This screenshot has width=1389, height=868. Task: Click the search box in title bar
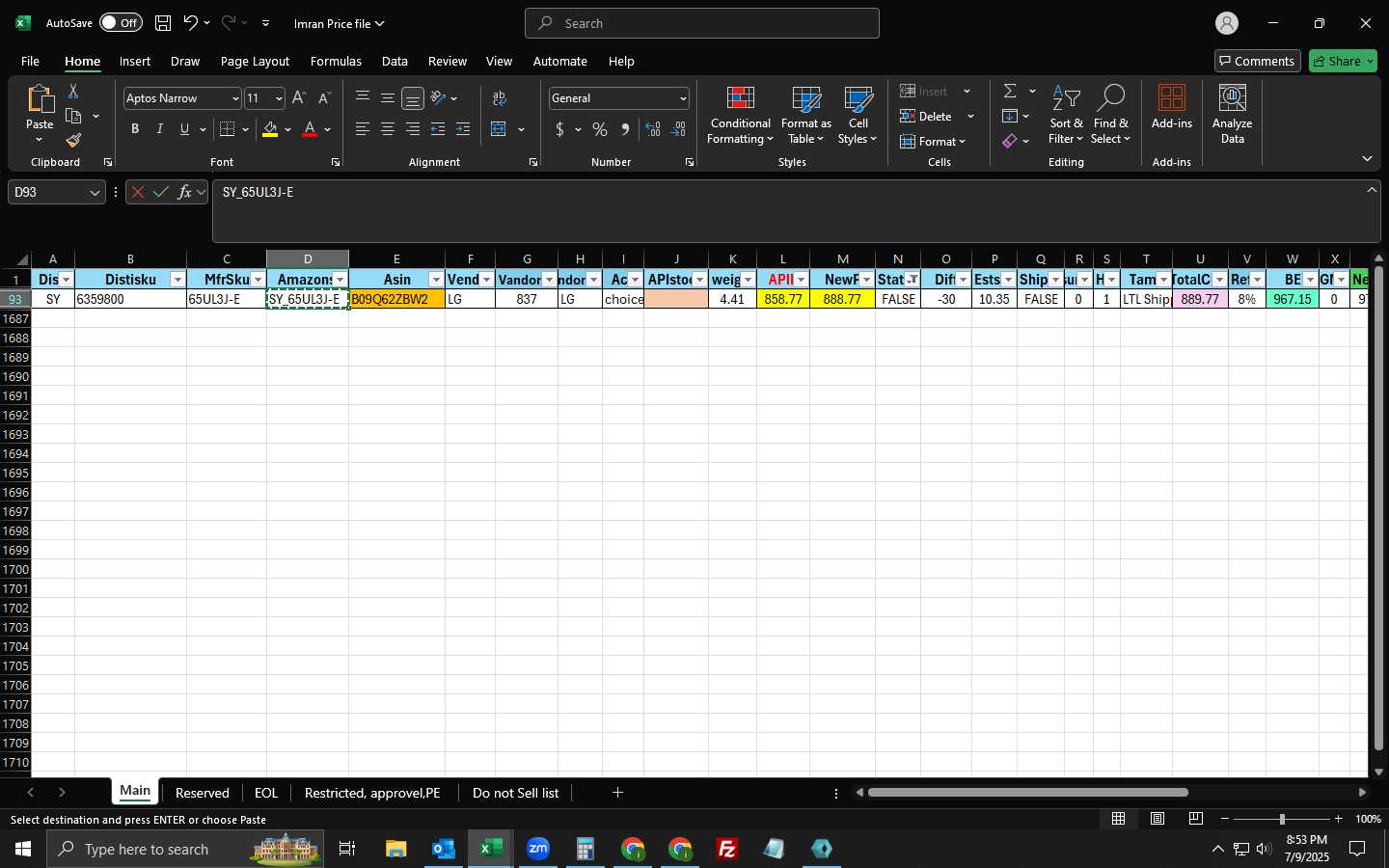pos(702,23)
